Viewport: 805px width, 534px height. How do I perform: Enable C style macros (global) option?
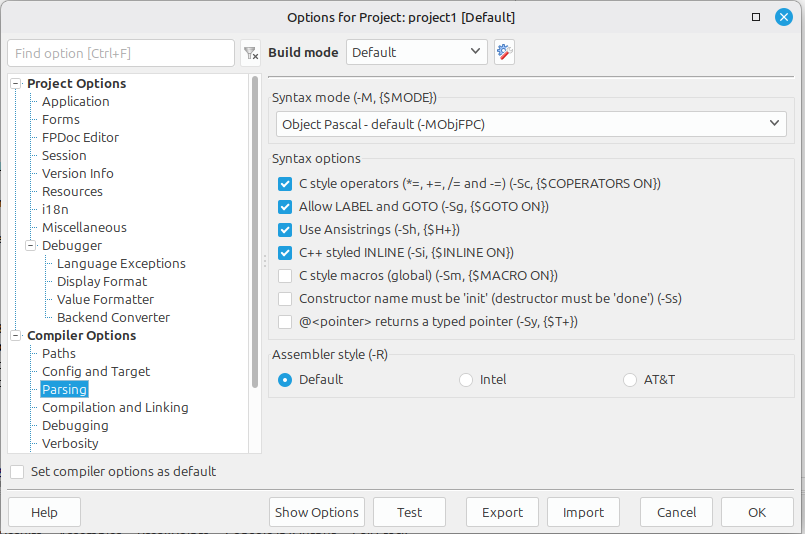coord(285,276)
